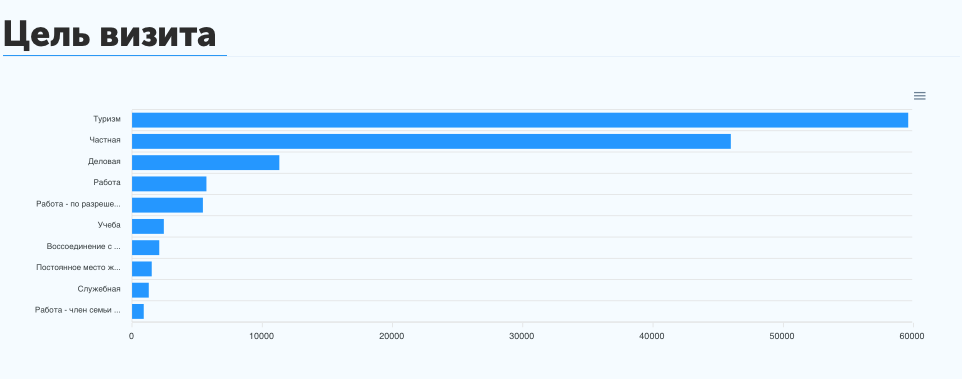Click the 30000 x-axis tick label
The height and width of the screenshot is (379, 962).
pos(522,336)
